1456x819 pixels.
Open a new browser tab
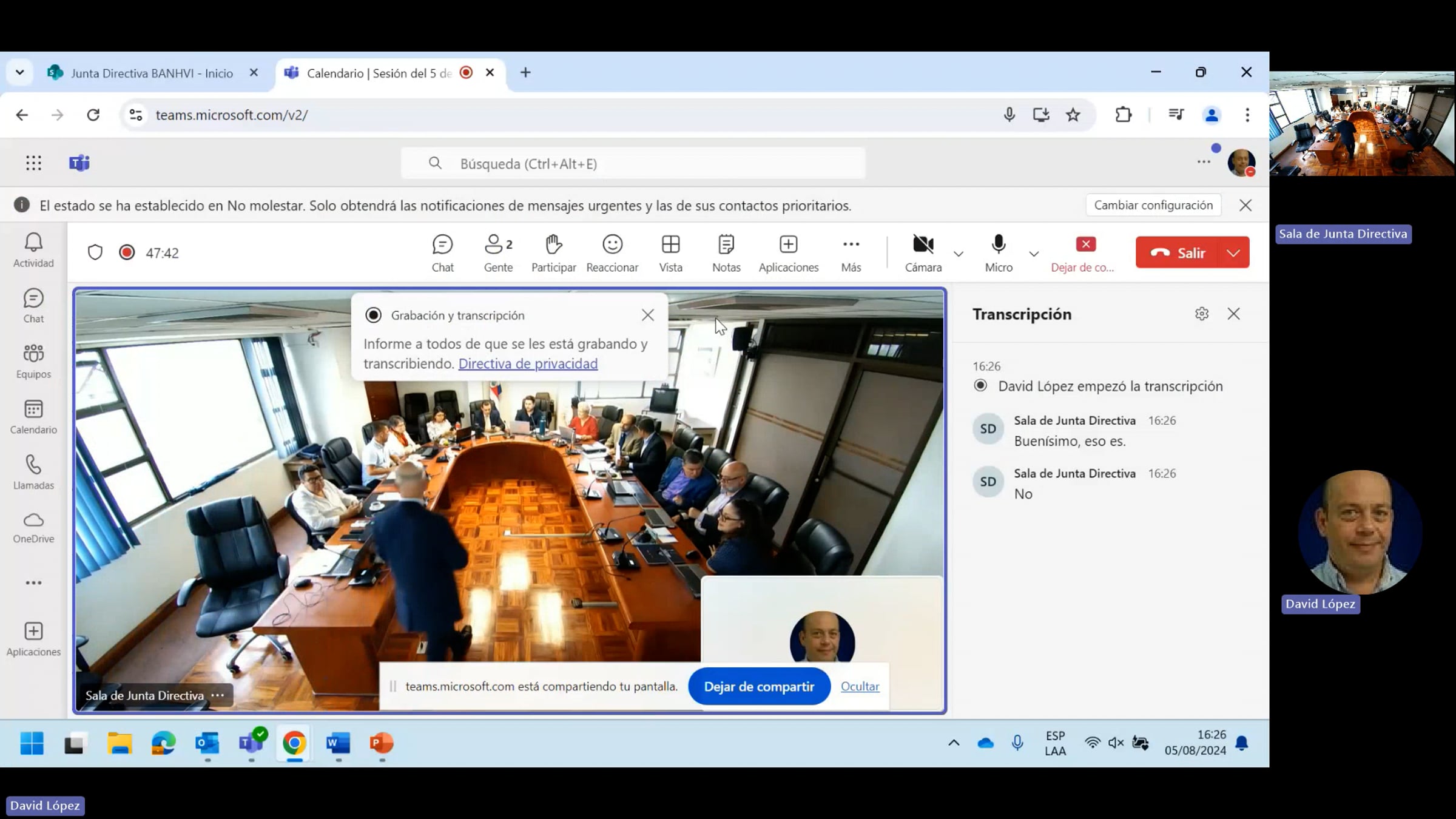[x=525, y=73]
